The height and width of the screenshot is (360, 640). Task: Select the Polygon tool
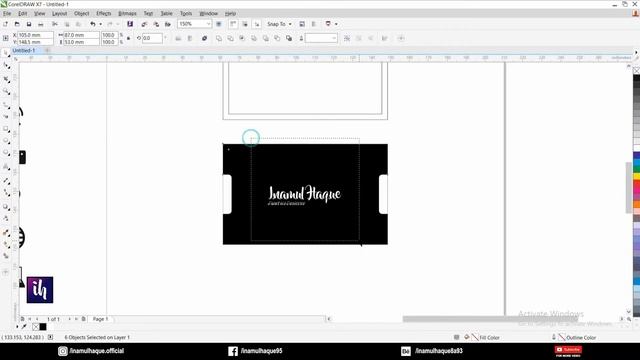click(6, 153)
